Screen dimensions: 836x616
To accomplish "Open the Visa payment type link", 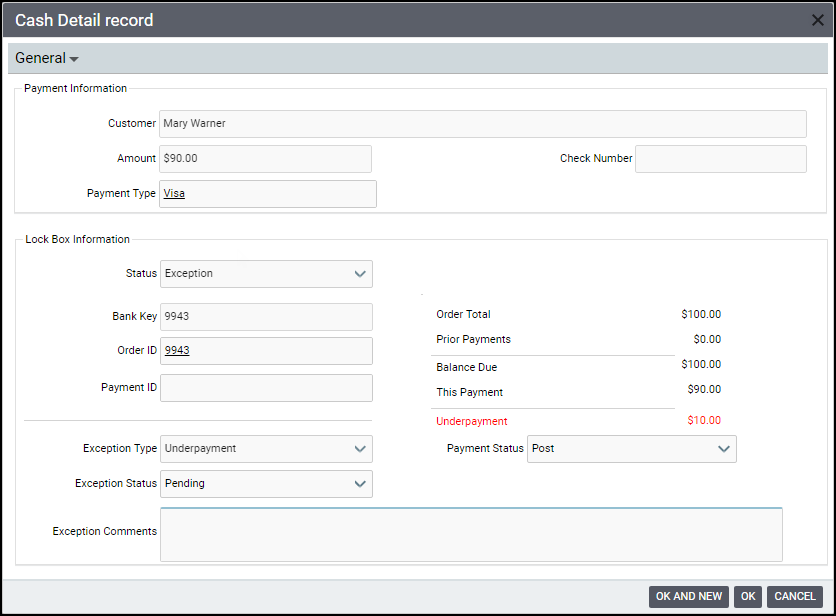I will [x=174, y=194].
